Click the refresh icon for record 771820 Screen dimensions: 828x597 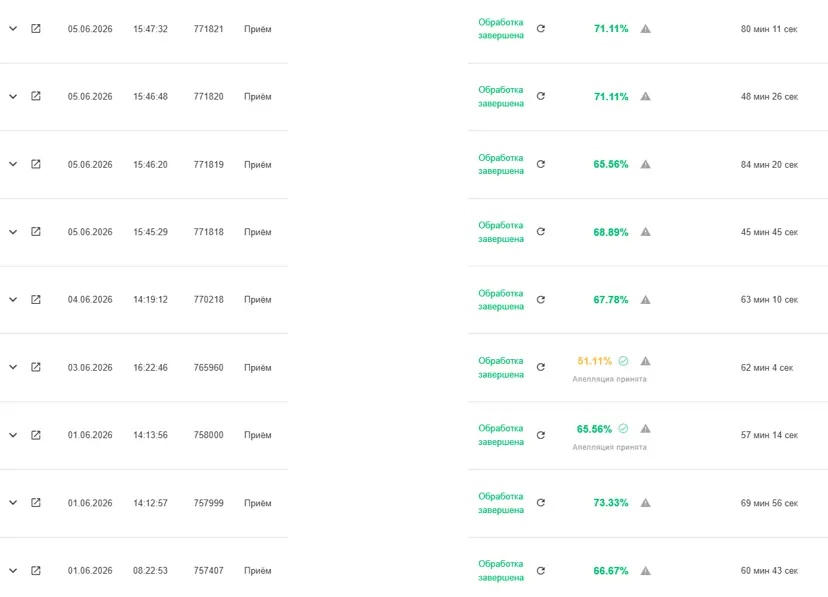point(541,96)
